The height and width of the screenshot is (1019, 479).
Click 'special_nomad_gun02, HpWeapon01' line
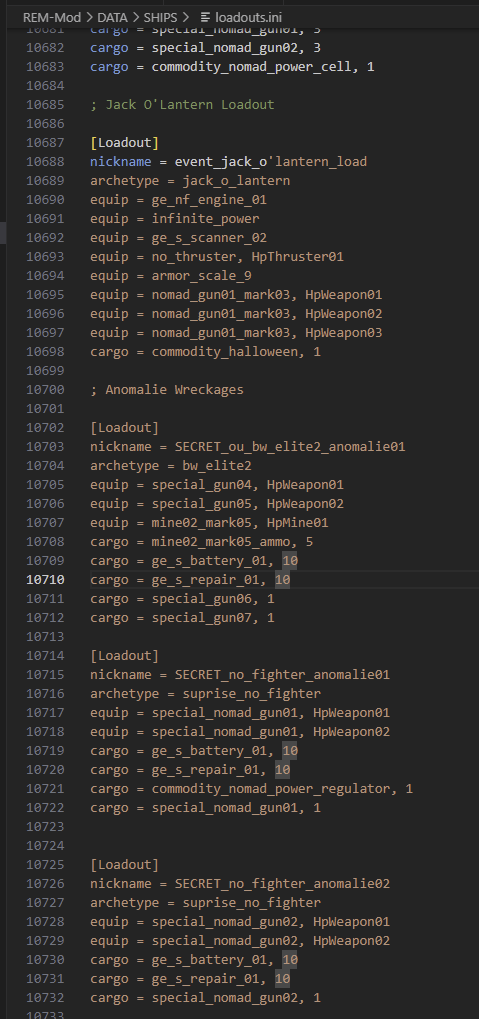pyautogui.click(x=240, y=922)
